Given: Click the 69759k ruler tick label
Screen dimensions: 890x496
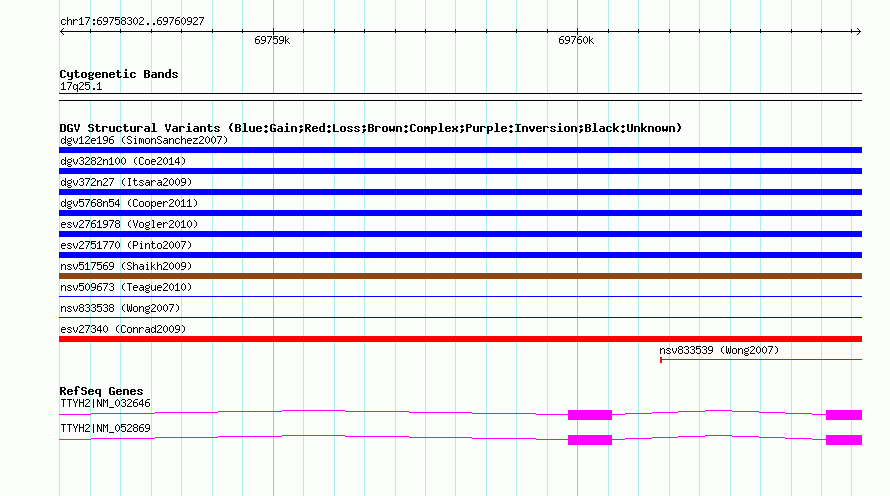Looking at the screenshot, I should pyautogui.click(x=272, y=40).
